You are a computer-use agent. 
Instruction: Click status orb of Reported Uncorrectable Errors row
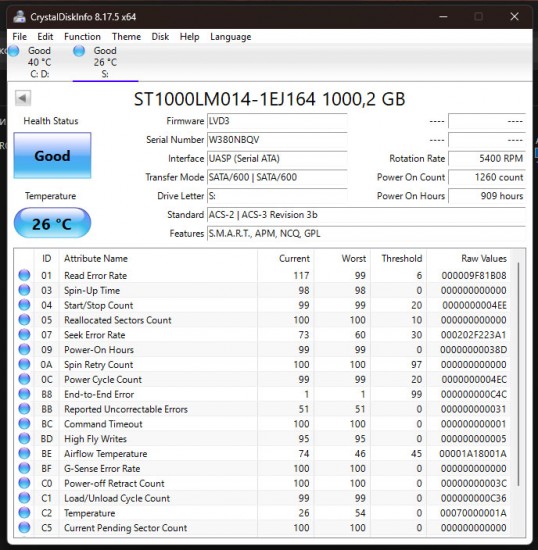point(24,409)
